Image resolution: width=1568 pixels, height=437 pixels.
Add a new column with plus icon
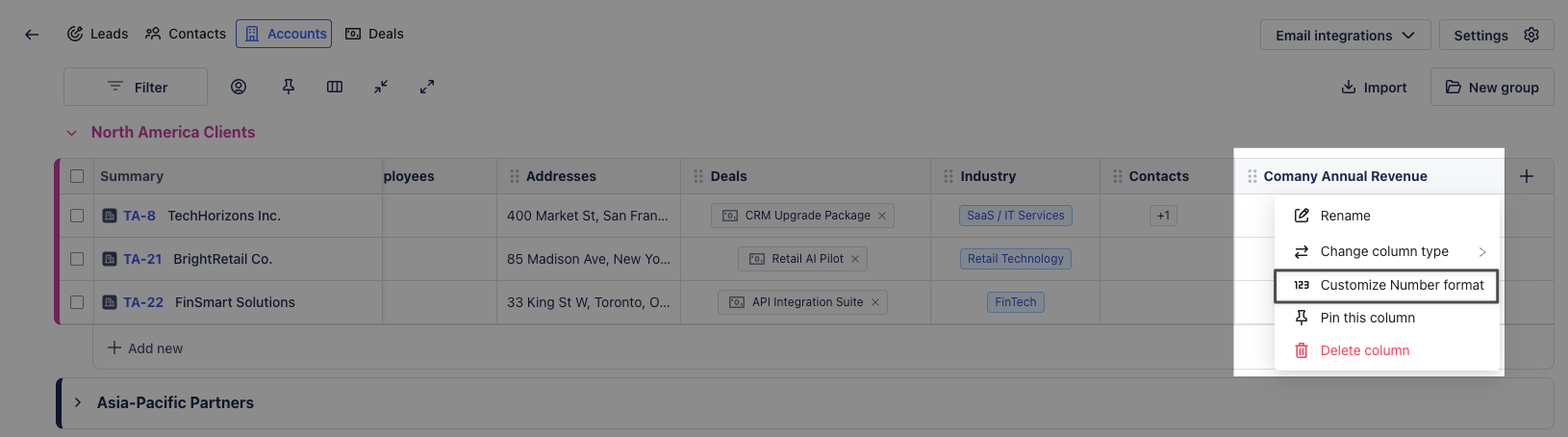(x=1527, y=176)
